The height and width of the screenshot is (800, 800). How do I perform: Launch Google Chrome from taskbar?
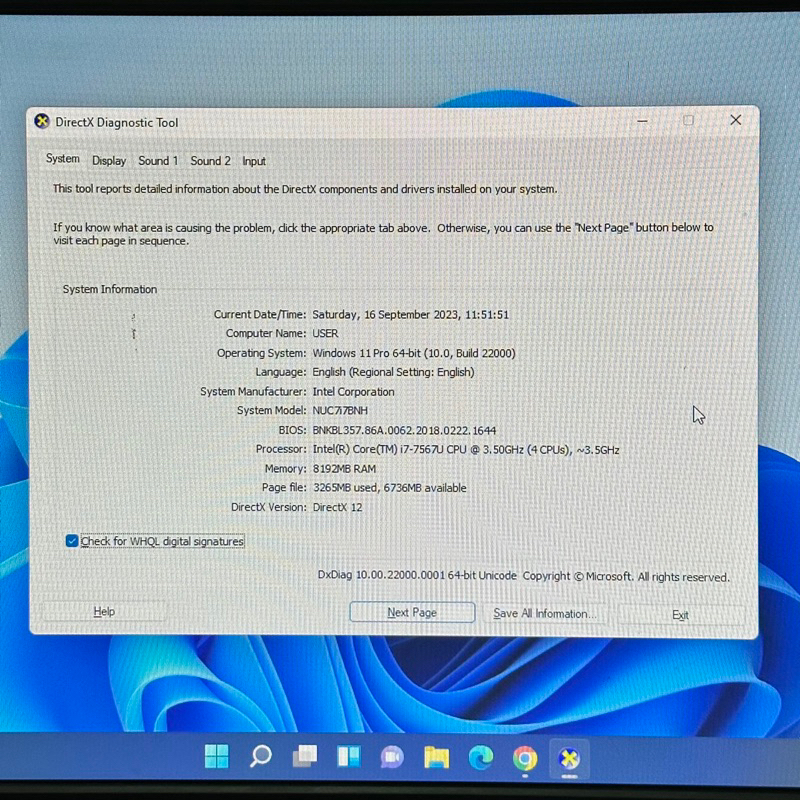coord(525,758)
